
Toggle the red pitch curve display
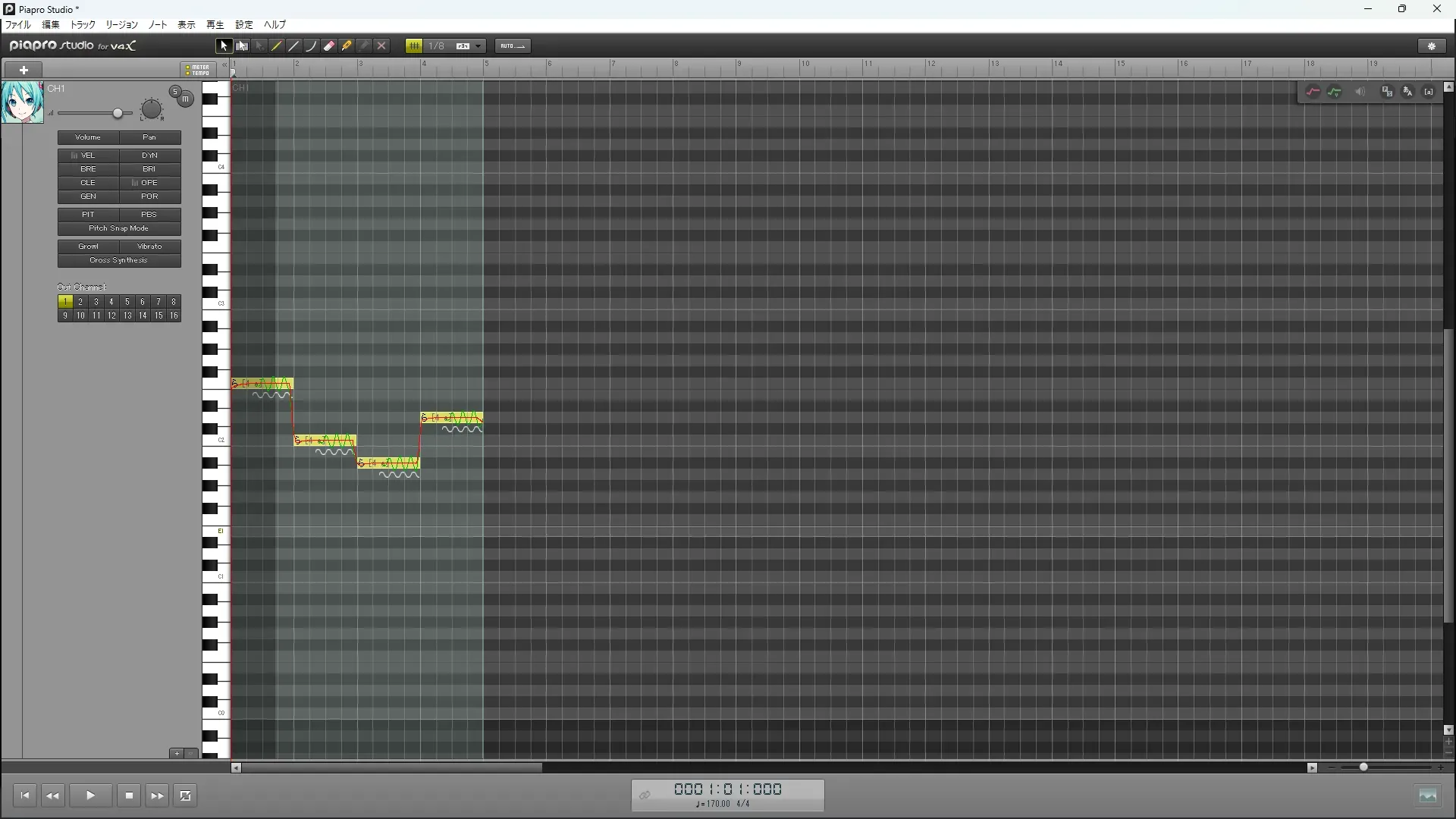[x=1313, y=92]
